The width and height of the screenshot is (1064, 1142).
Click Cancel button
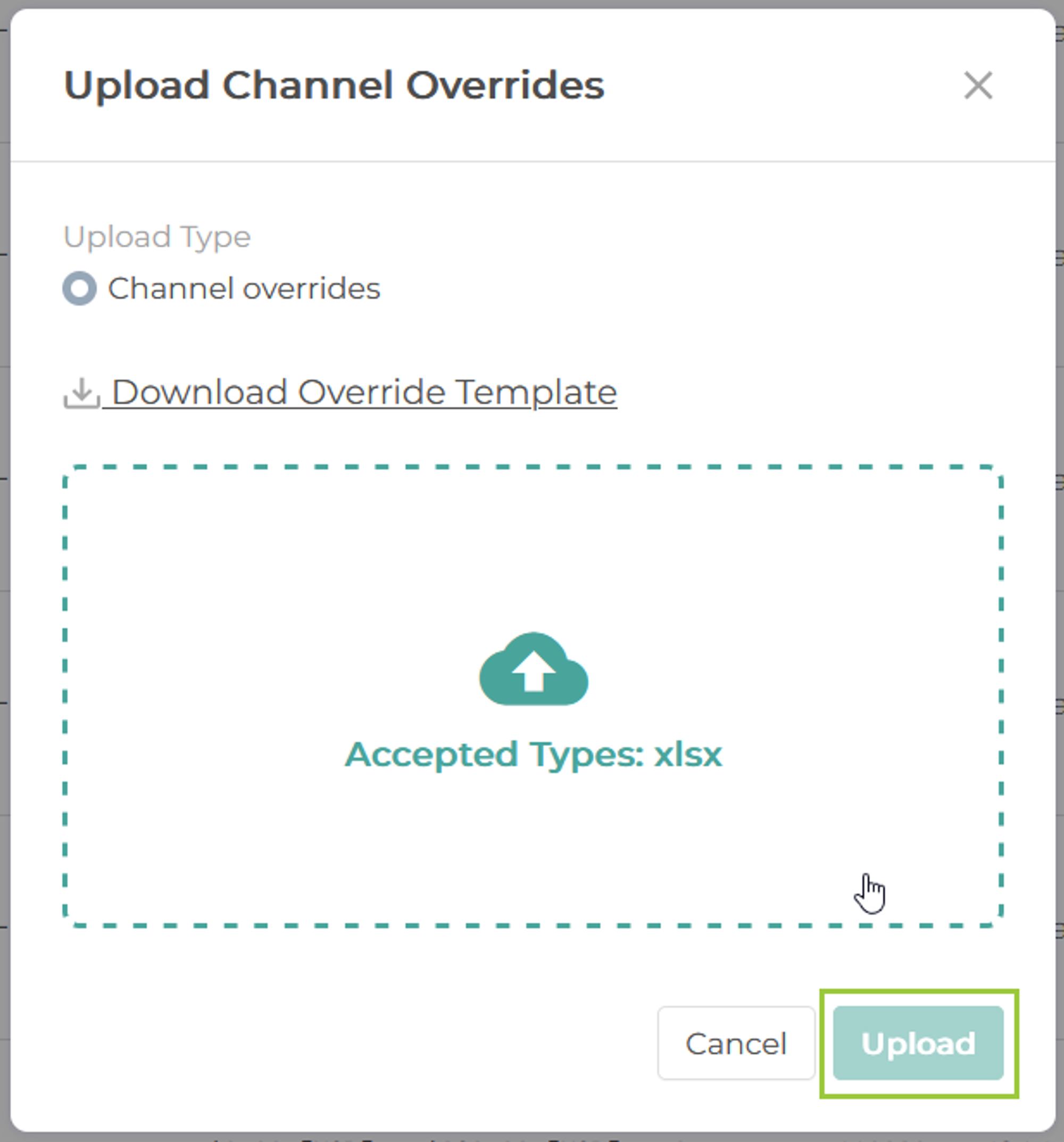click(736, 1043)
